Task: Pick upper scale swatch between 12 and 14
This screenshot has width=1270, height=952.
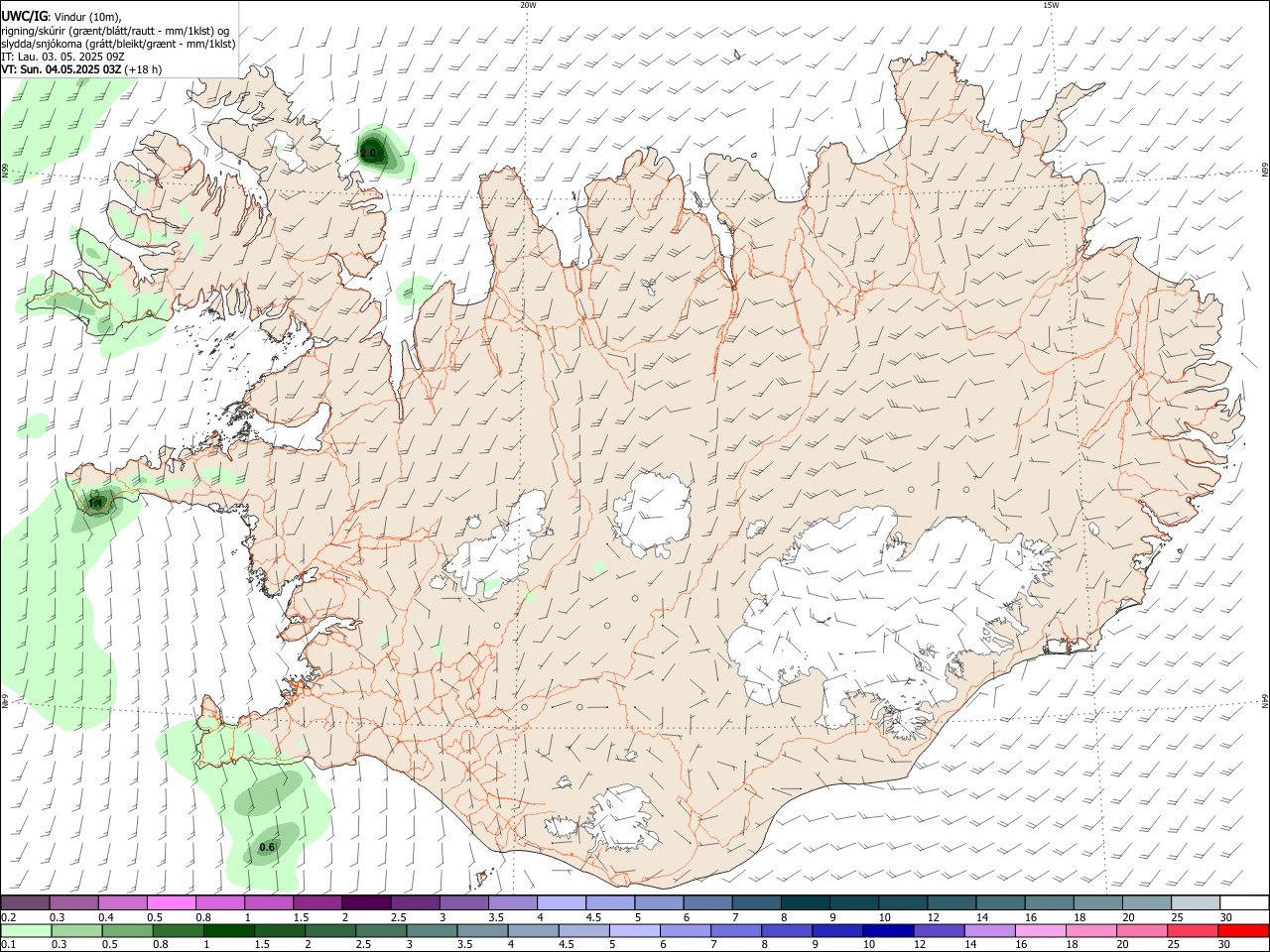Action: pyautogui.click(x=952, y=902)
